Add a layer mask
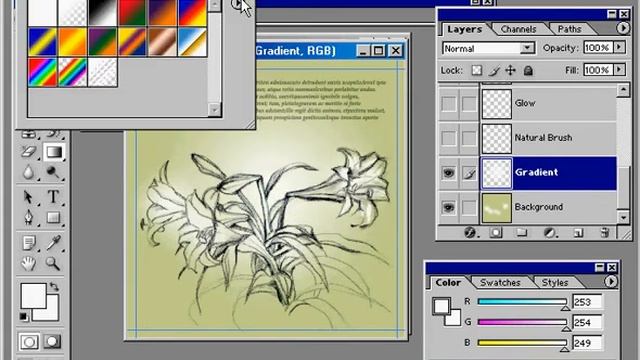640x360 pixels. tap(496, 233)
